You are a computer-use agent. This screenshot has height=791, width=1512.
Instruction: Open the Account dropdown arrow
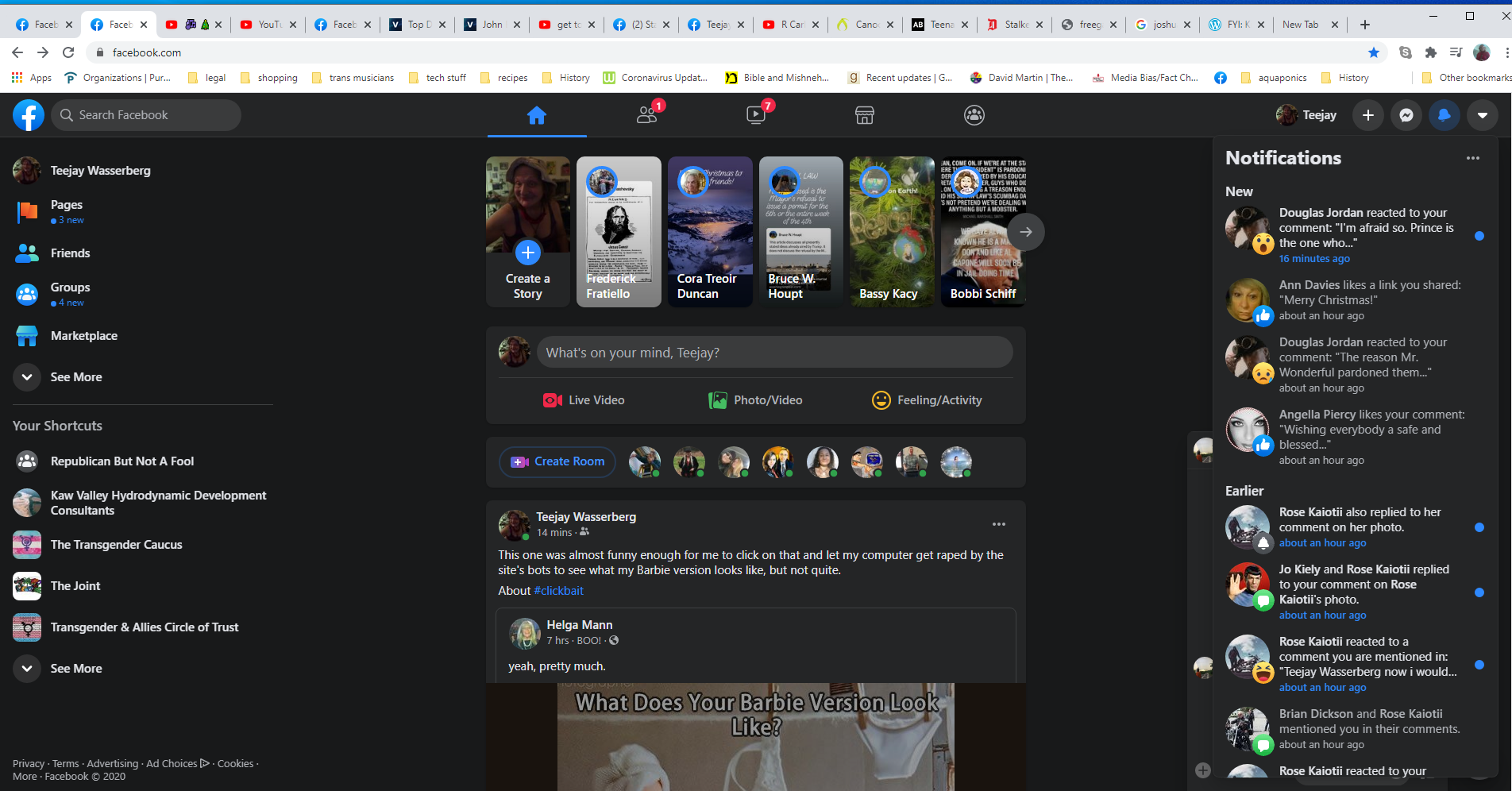click(1483, 115)
